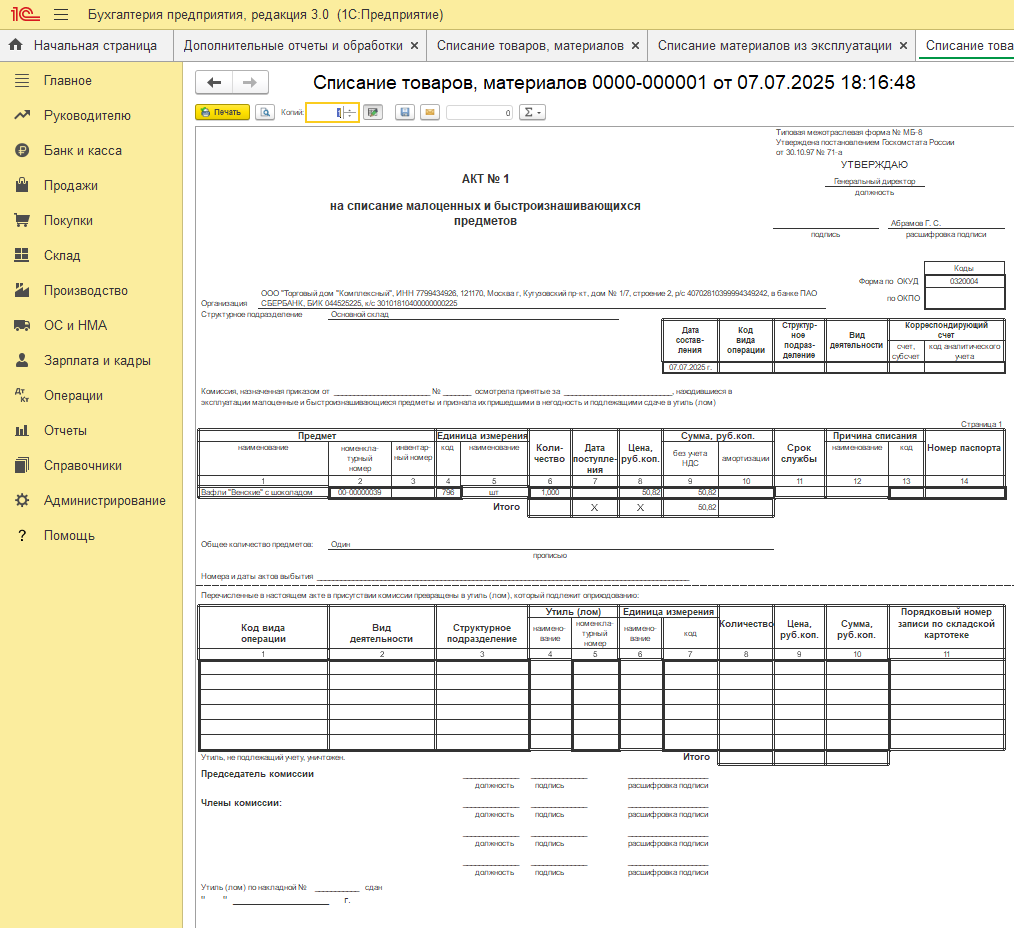The image size is (1014, 928).
Task: Select the 'УТВЕРЖДАЮ' heading text
Action: pyautogui.click(x=874, y=165)
